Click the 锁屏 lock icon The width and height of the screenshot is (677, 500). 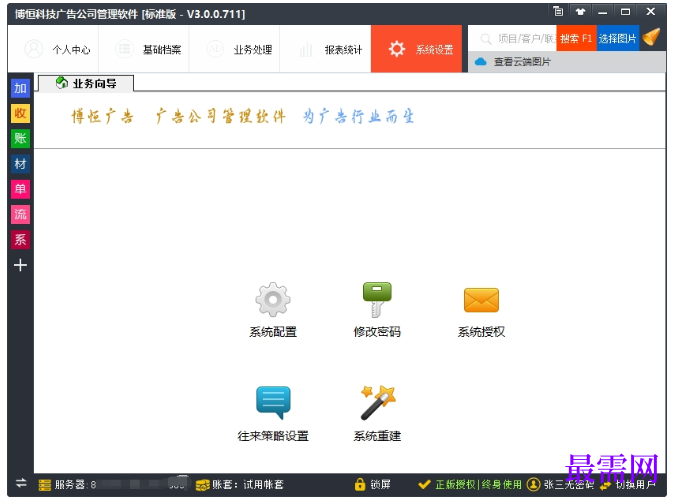point(360,484)
